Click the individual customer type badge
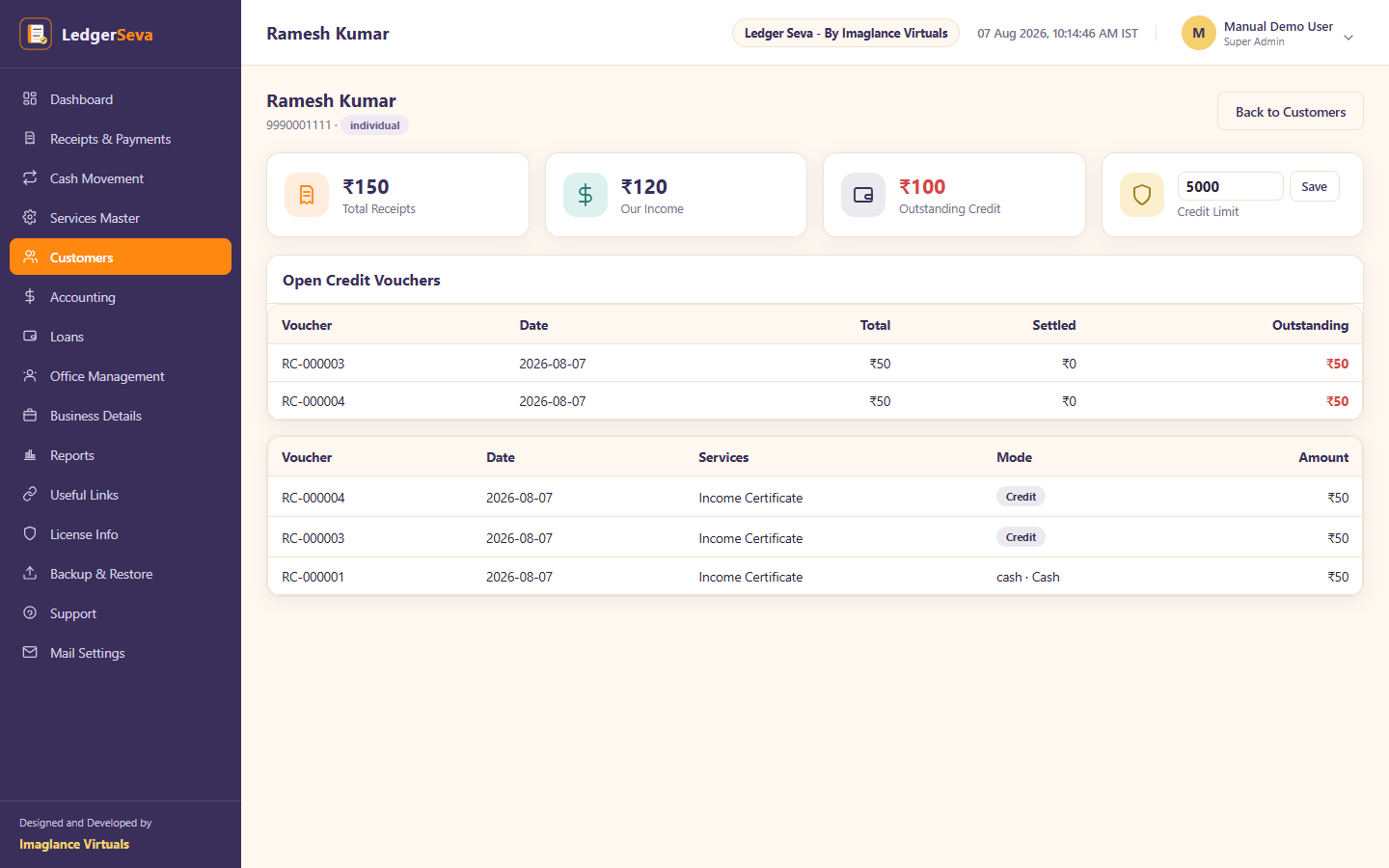Screen dimensions: 1389x868 click(x=374, y=125)
